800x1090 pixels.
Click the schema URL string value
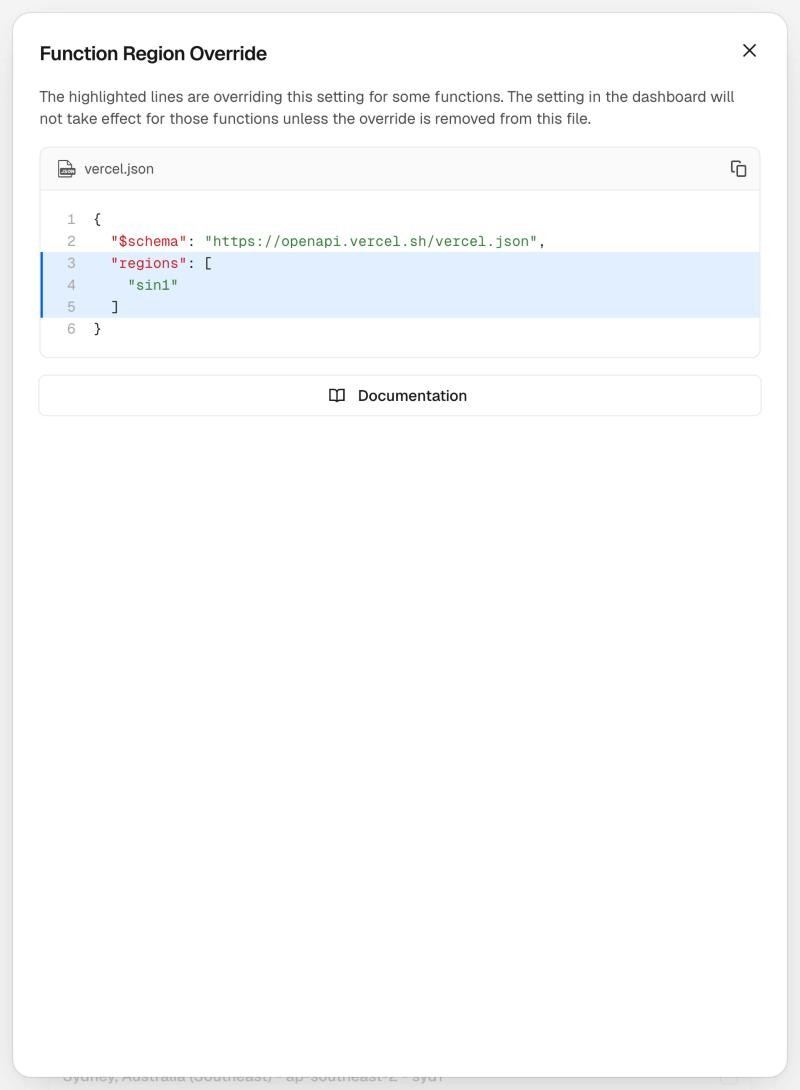[371, 241]
